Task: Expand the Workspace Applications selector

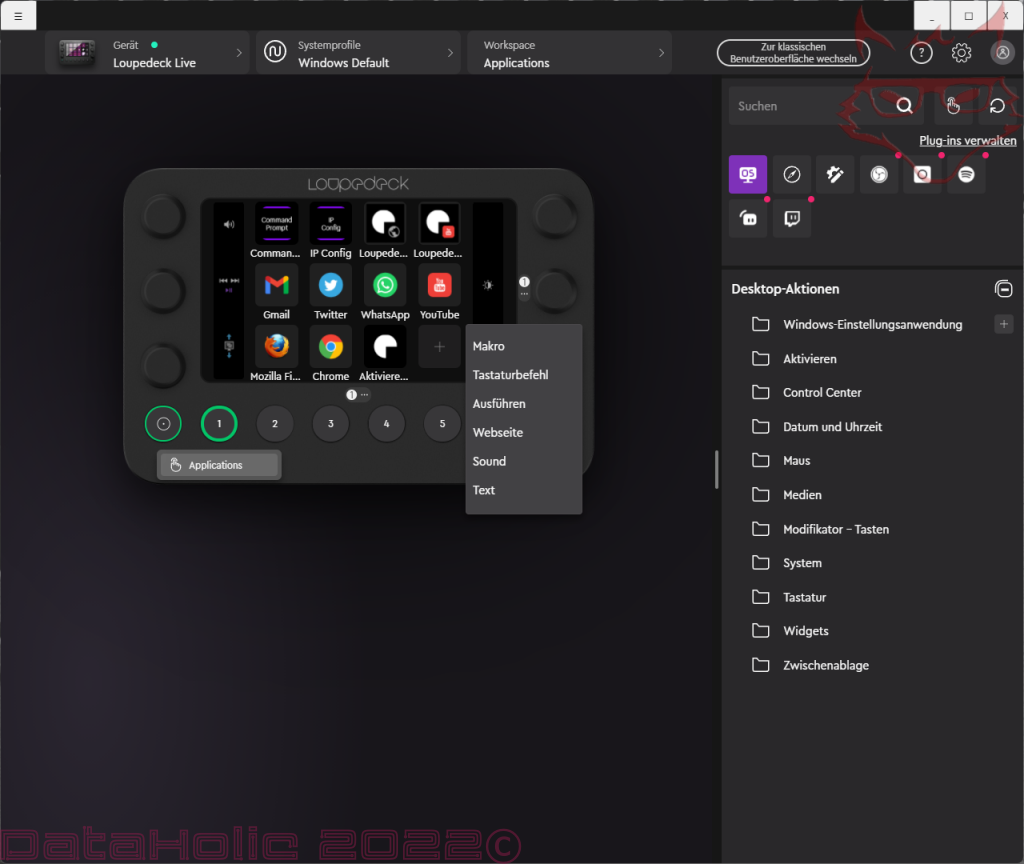Action: 569,53
